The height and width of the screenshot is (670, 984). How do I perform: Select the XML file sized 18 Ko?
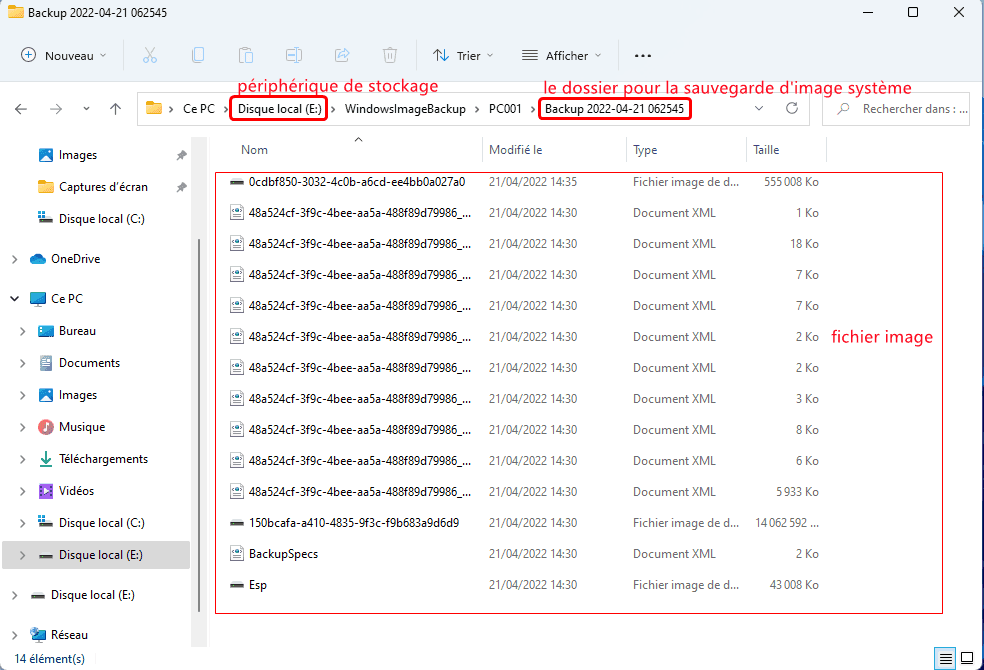(x=524, y=244)
